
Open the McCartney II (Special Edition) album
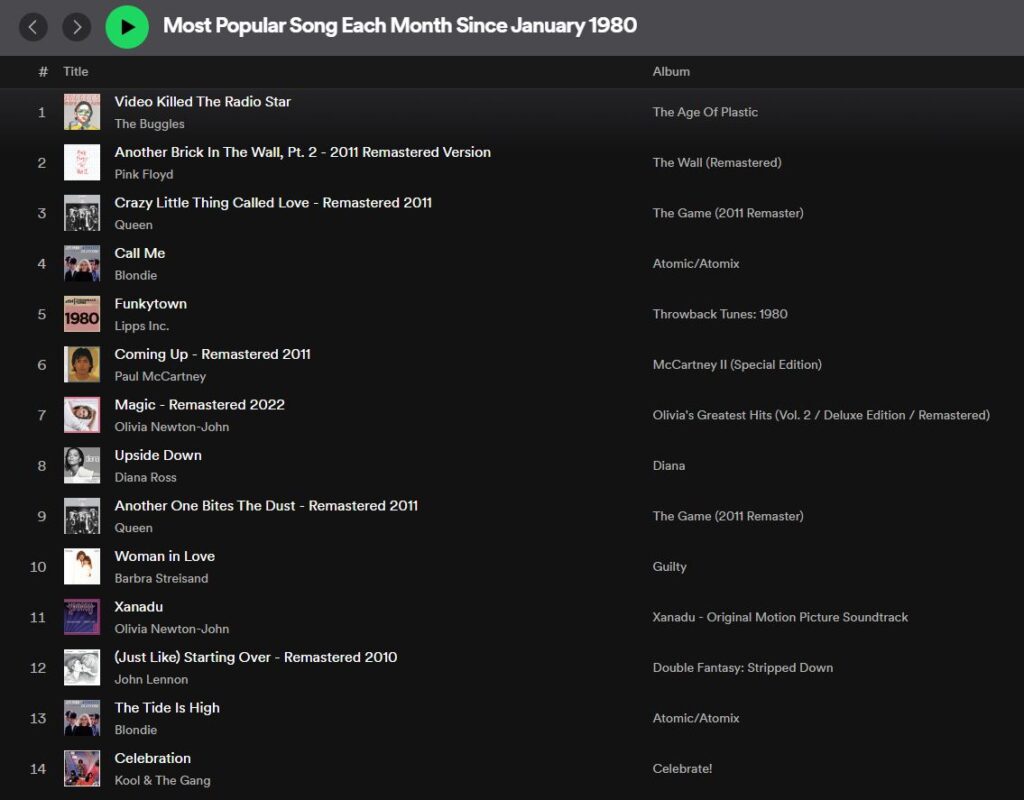[737, 365]
